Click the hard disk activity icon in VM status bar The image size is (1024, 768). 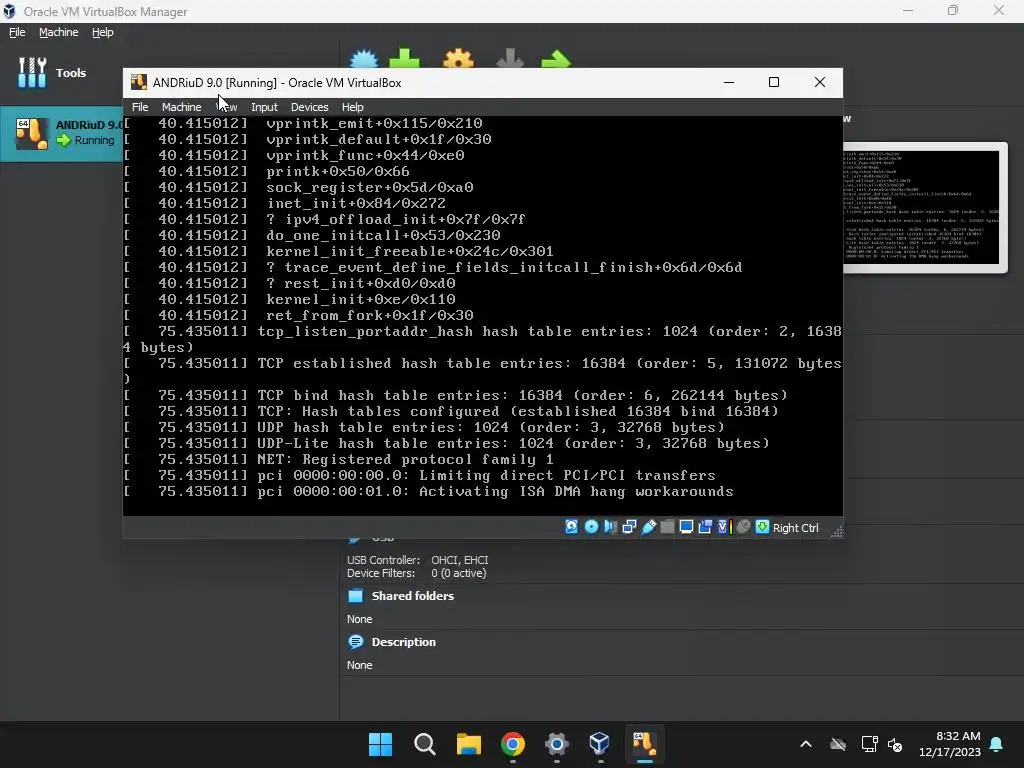pos(571,527)
